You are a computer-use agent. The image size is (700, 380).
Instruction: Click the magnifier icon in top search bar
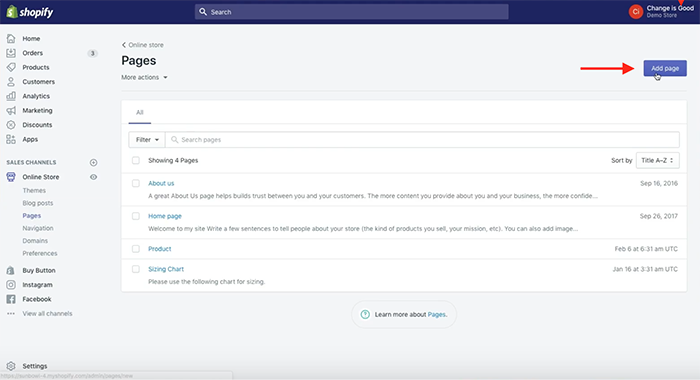(x=203, y=12)
